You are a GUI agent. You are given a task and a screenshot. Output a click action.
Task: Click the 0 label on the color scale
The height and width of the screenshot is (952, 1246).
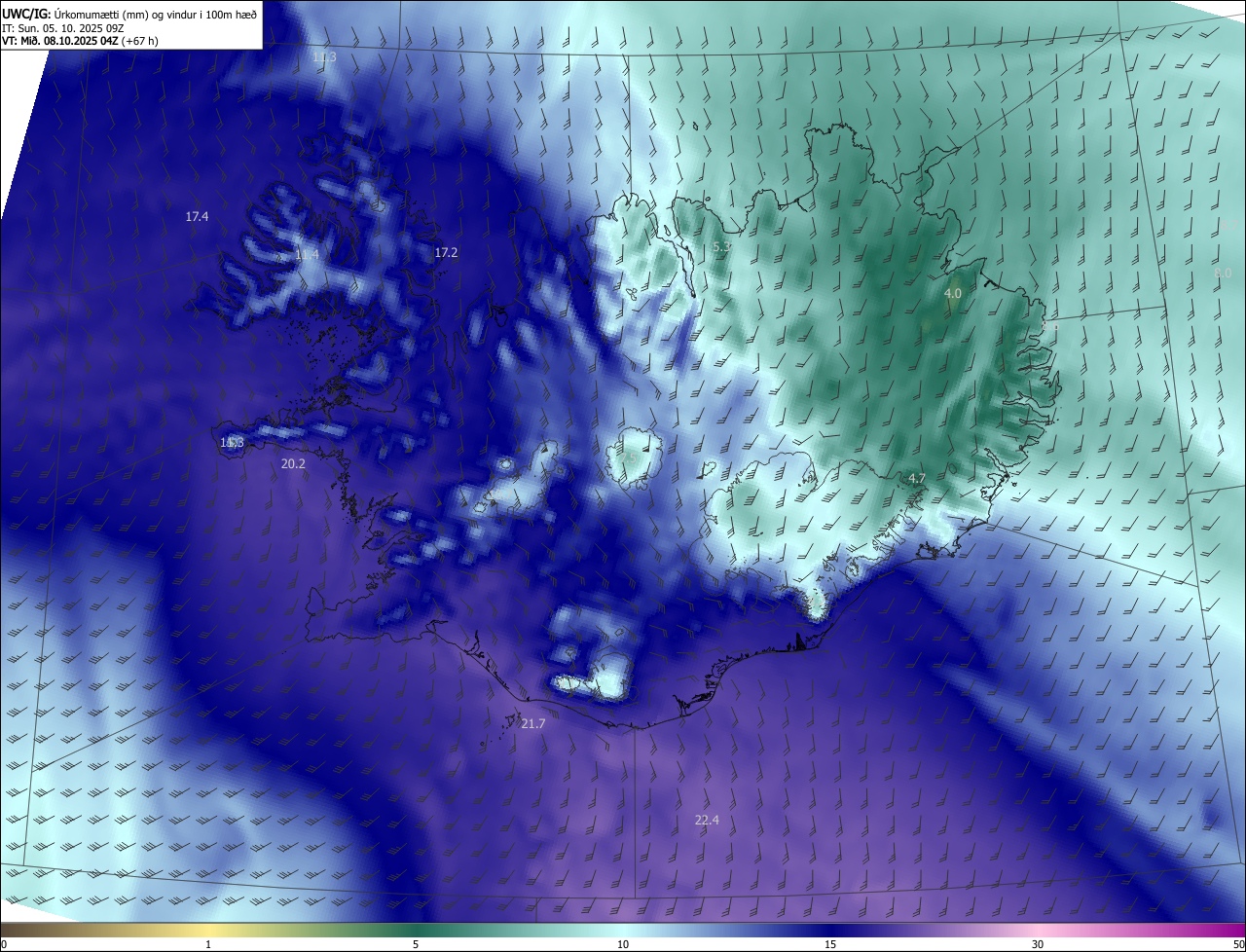click(4, 944)
